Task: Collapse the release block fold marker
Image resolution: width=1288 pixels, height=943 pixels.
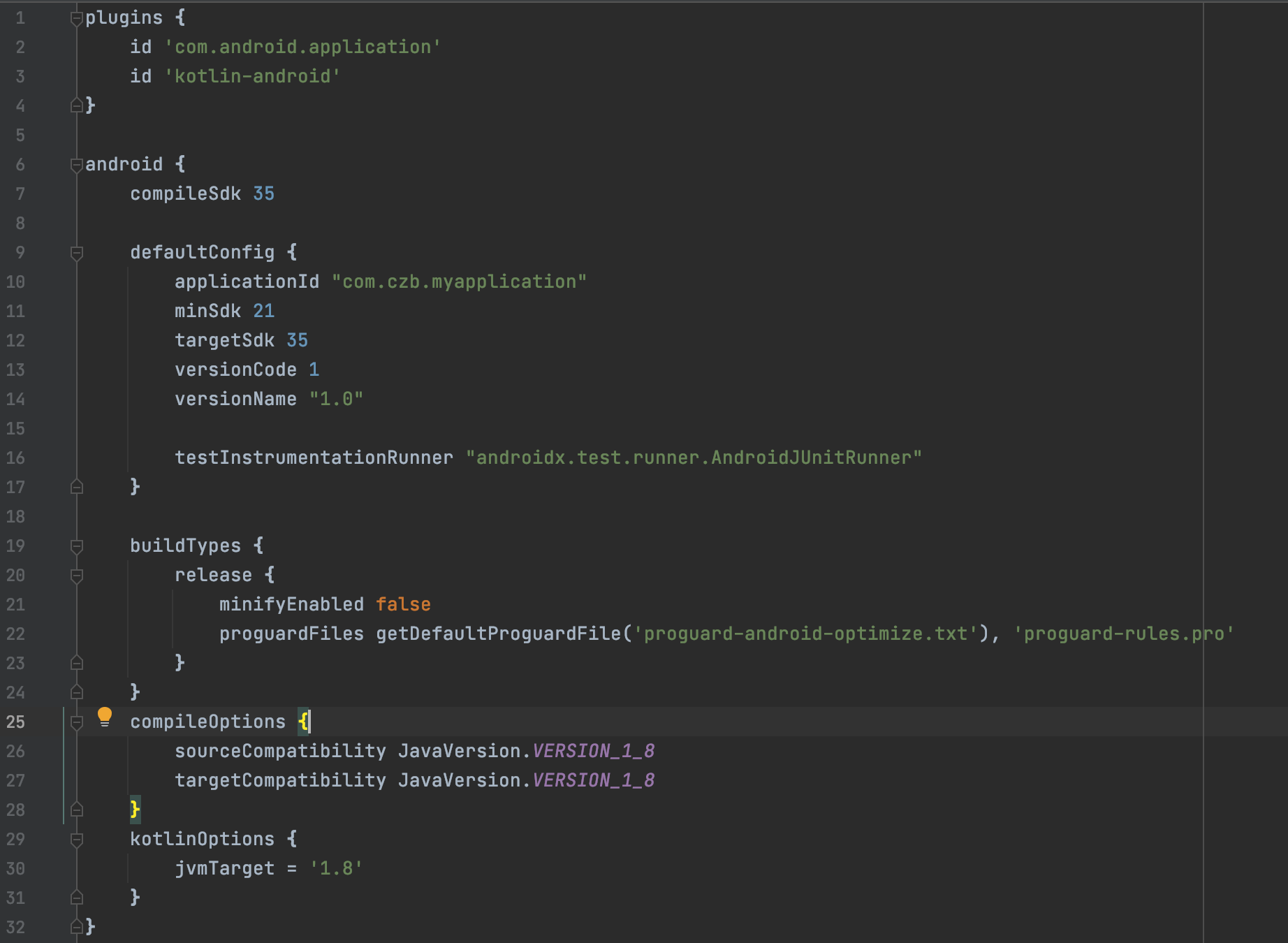Action: (75, 575)
